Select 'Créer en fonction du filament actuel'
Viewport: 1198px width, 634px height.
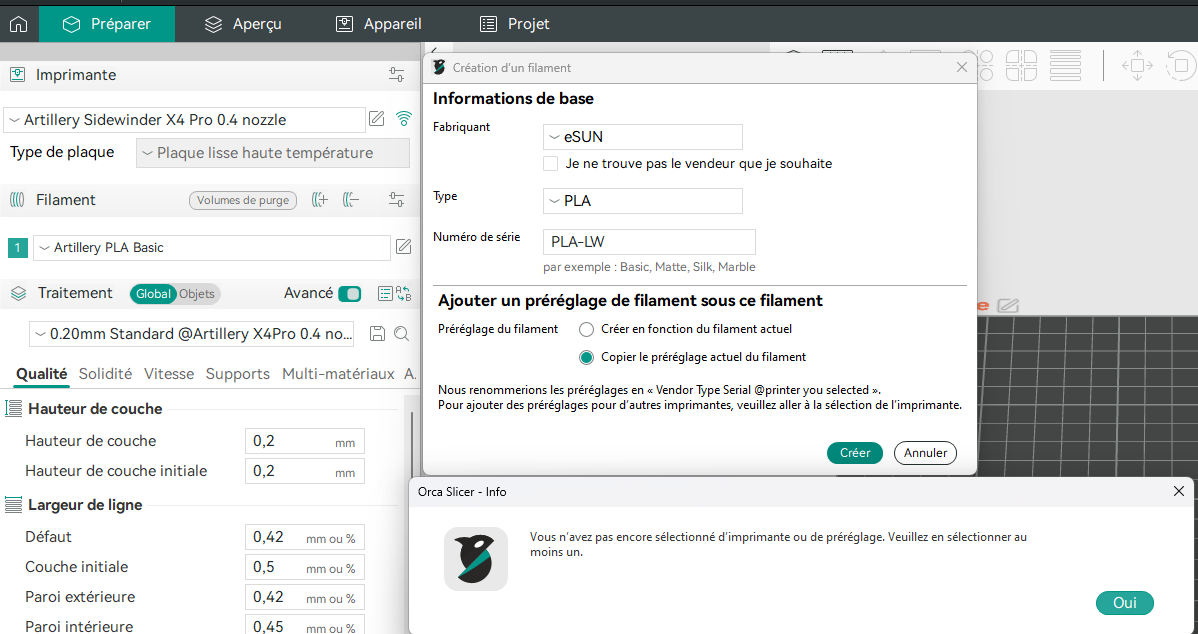coord(587,329)
